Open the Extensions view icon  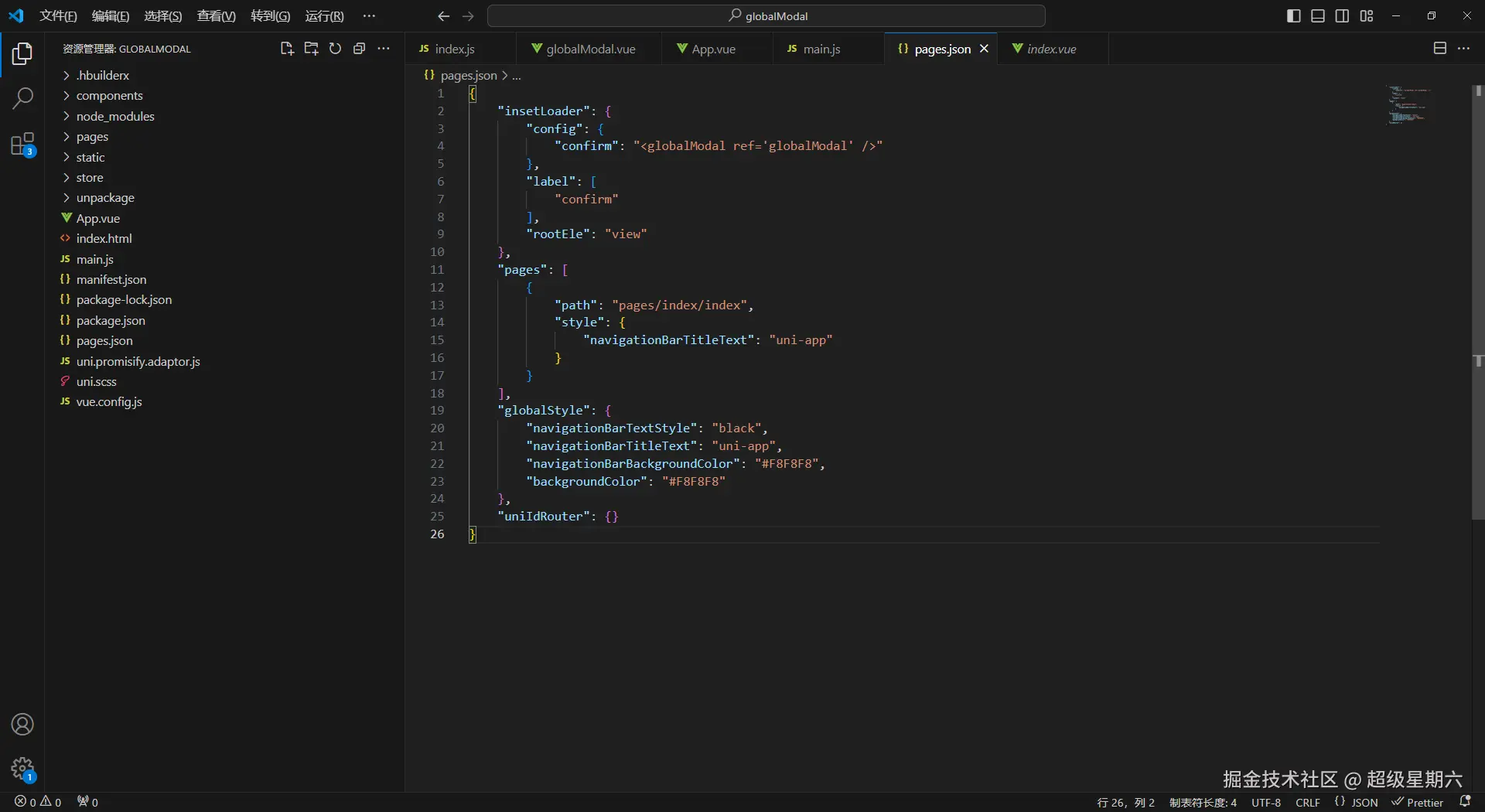pyautogui.click(x=22, y=145)
